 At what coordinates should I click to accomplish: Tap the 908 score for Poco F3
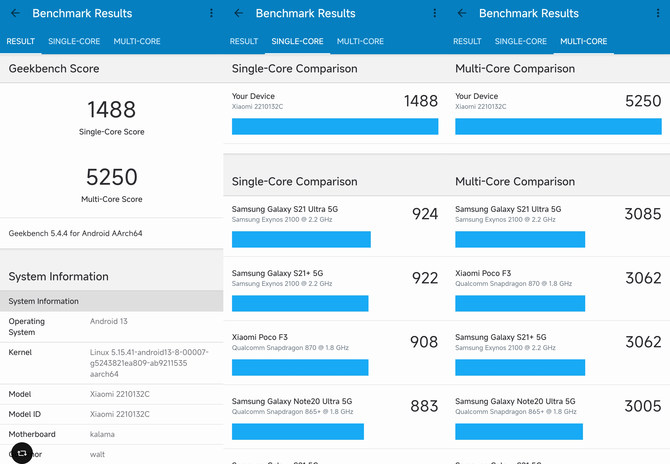coord(424,342)
